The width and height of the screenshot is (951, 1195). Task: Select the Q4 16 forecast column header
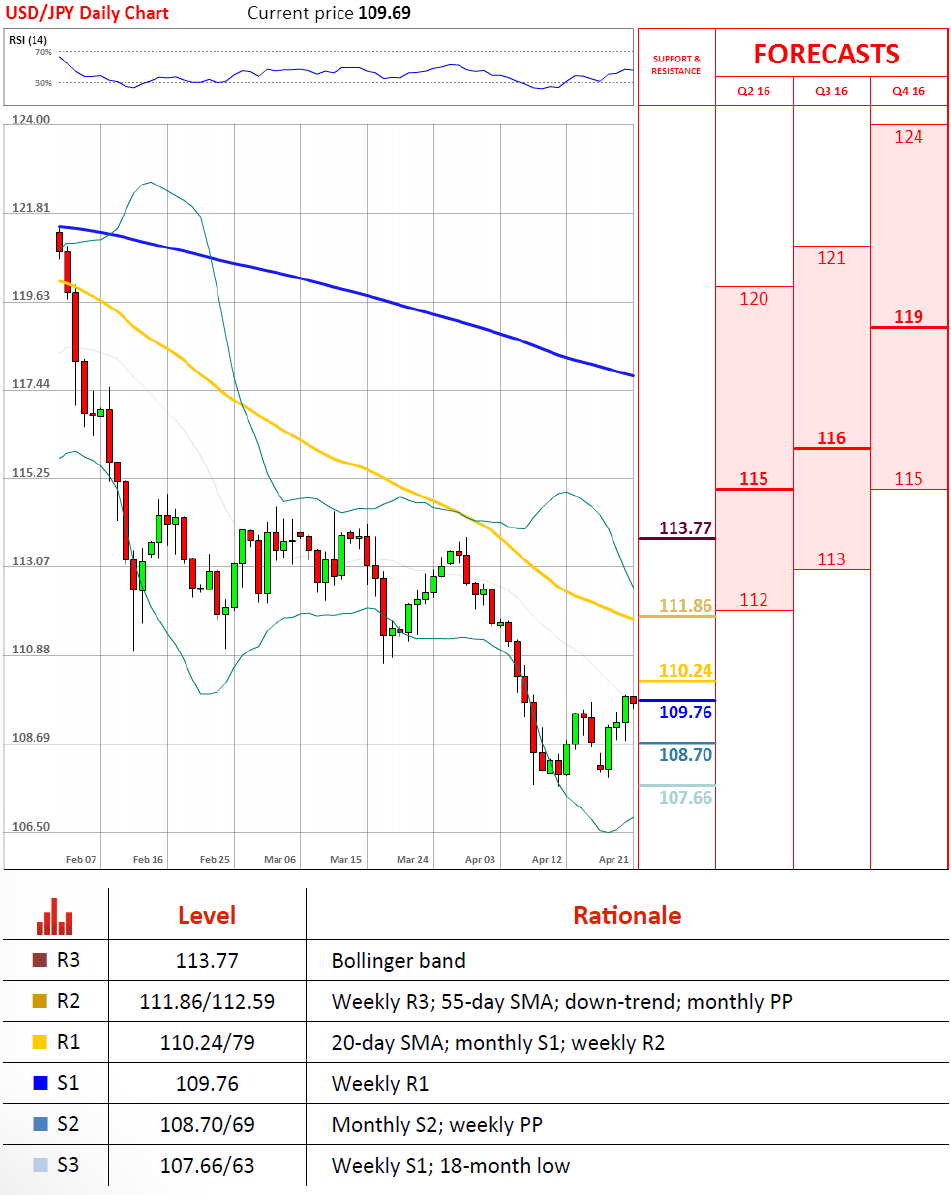coord(908,91)
